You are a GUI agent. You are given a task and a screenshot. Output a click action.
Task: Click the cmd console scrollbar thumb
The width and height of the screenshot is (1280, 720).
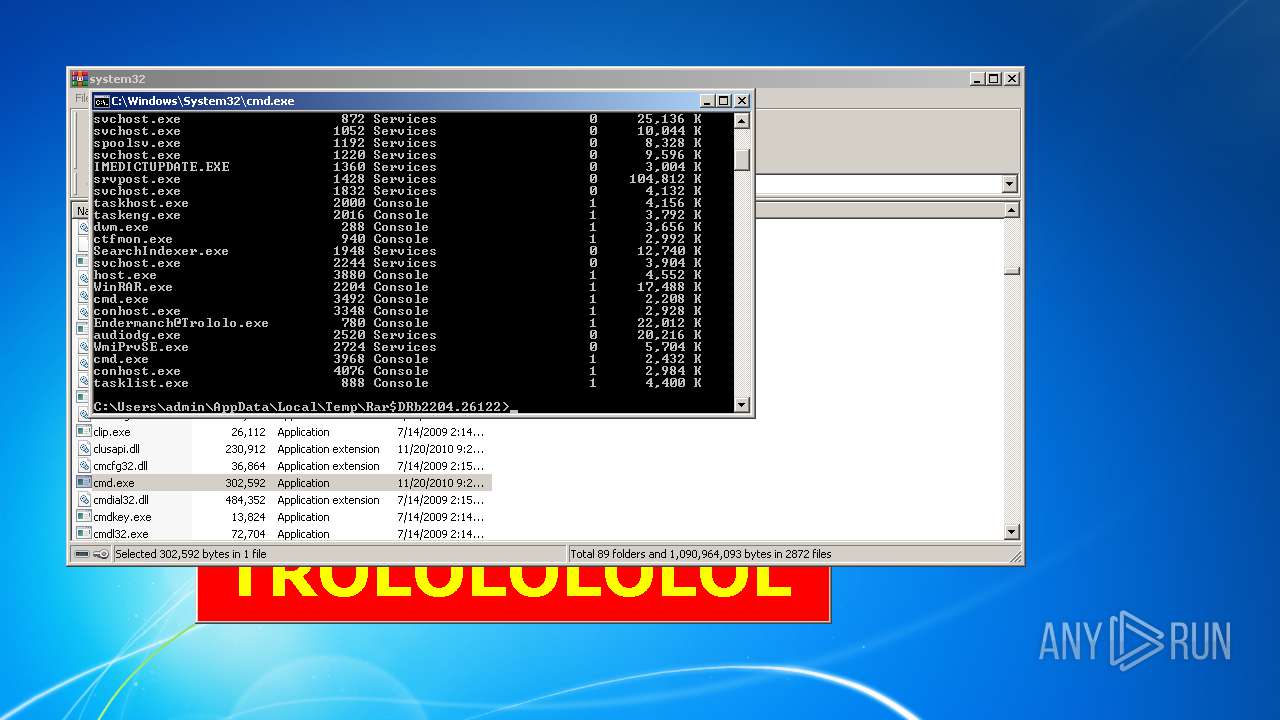(742, 160)
